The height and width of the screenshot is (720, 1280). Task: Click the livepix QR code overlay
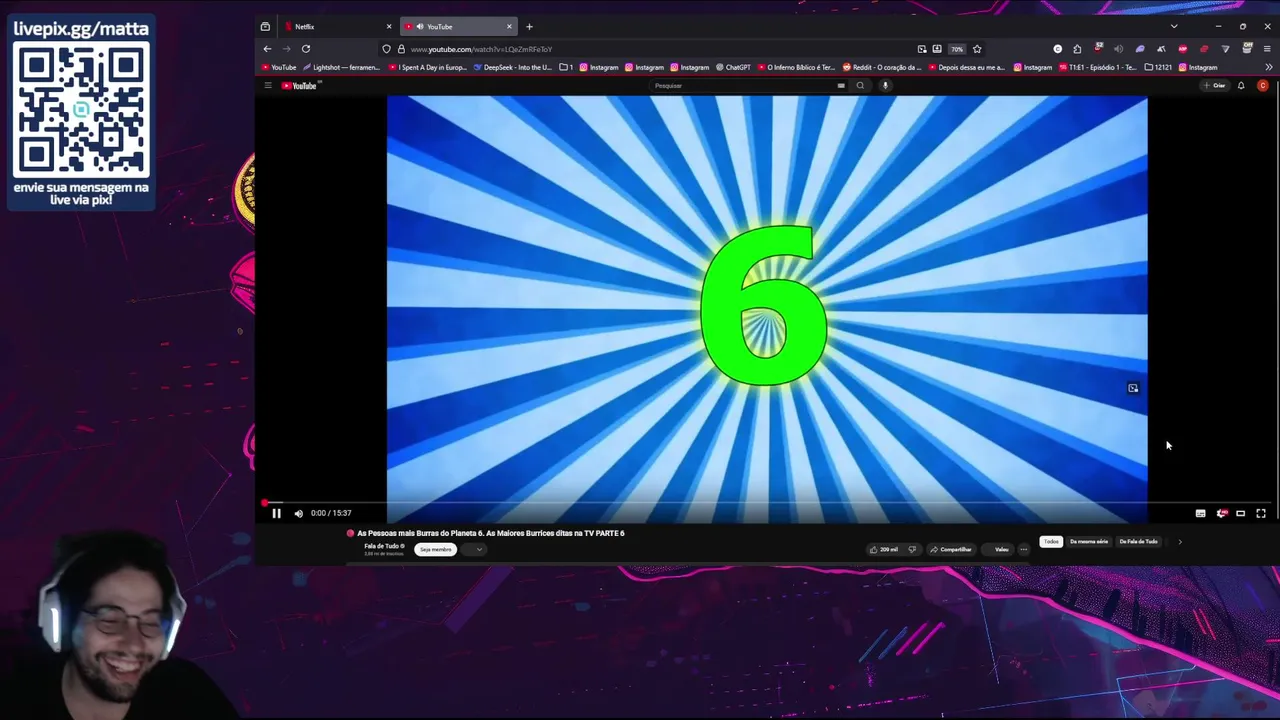[81, 110]
